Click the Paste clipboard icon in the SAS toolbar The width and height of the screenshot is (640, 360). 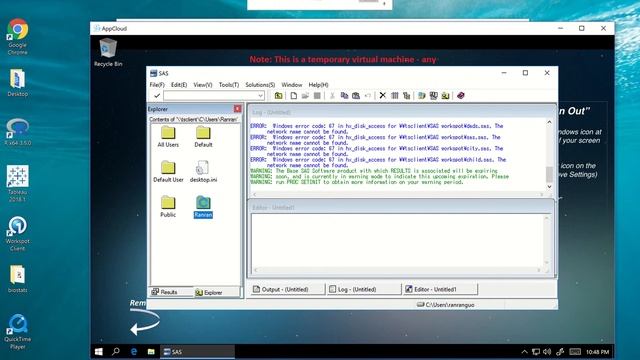click(356, 96)
